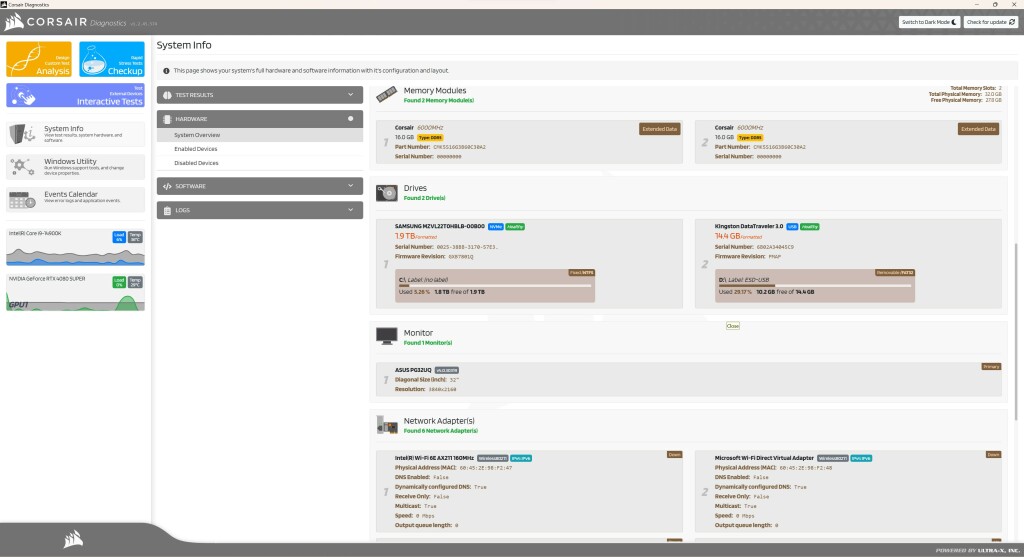Screen dimensions: 1024x557
Task: Click the Corsair logo in the bottom footer
Action: pos(73,539)
